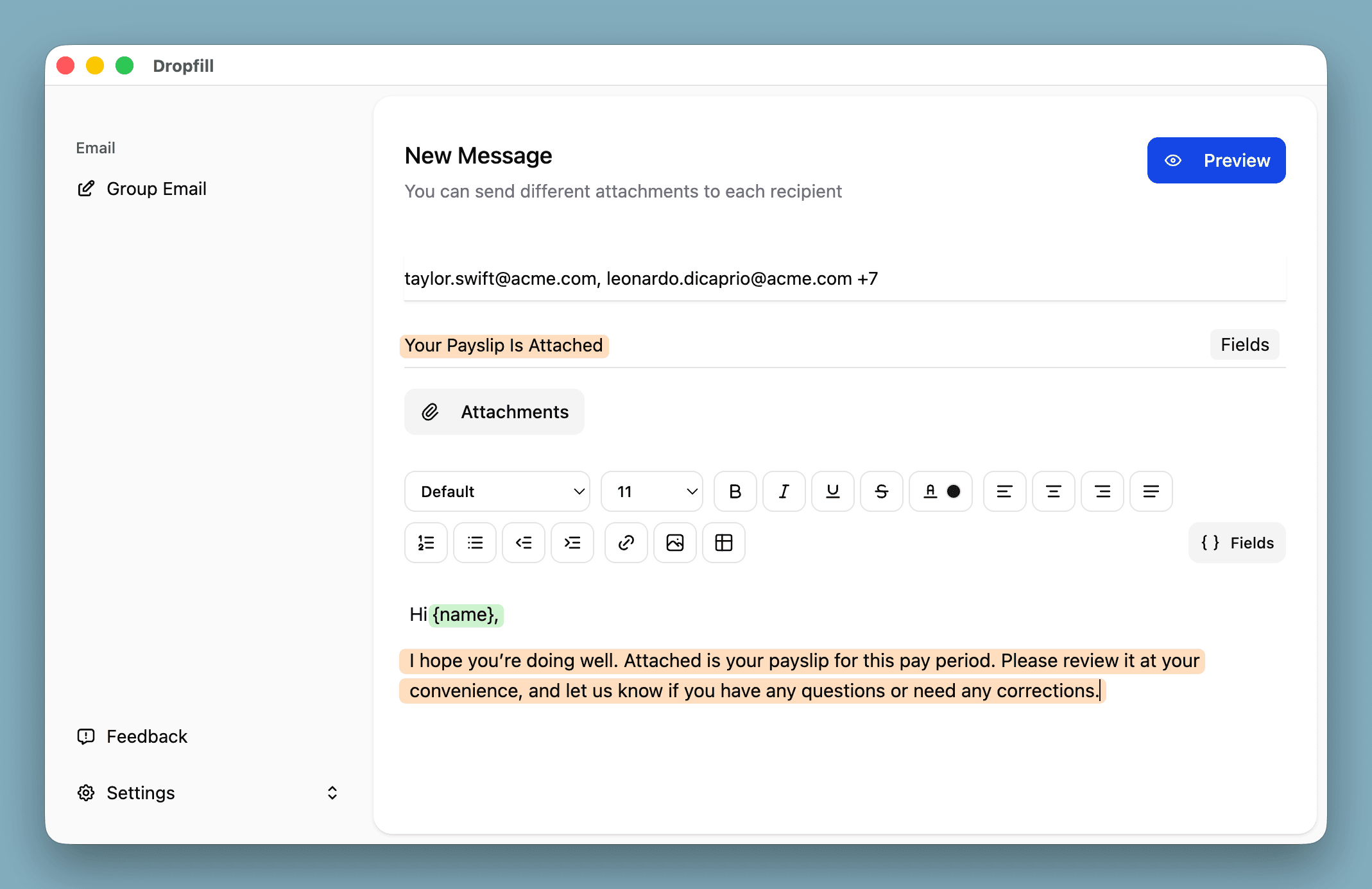Image resolution: width=1372 pixels, height=889 pixels.
Task: Apply strikethrough formatting
Action: [881, 491]
